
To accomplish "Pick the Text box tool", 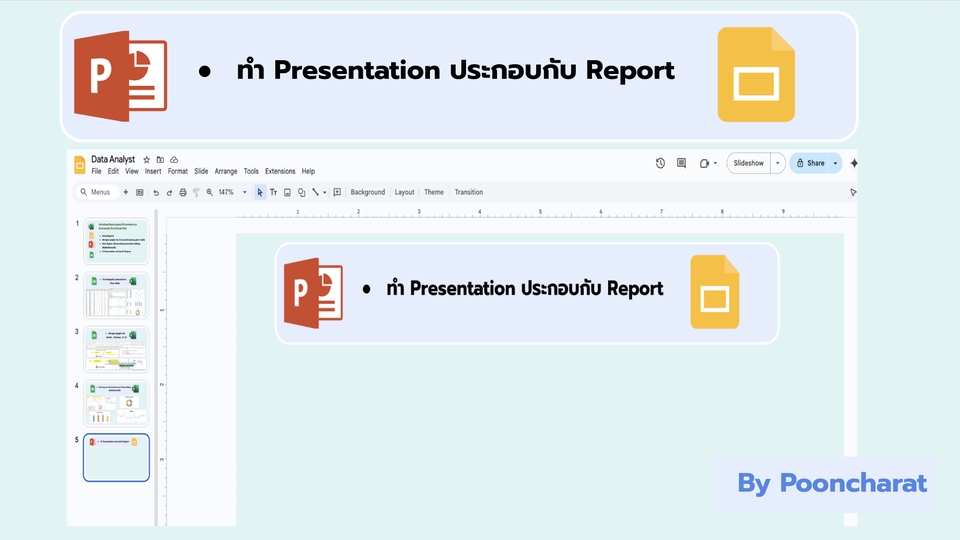I will coord(274,192).
